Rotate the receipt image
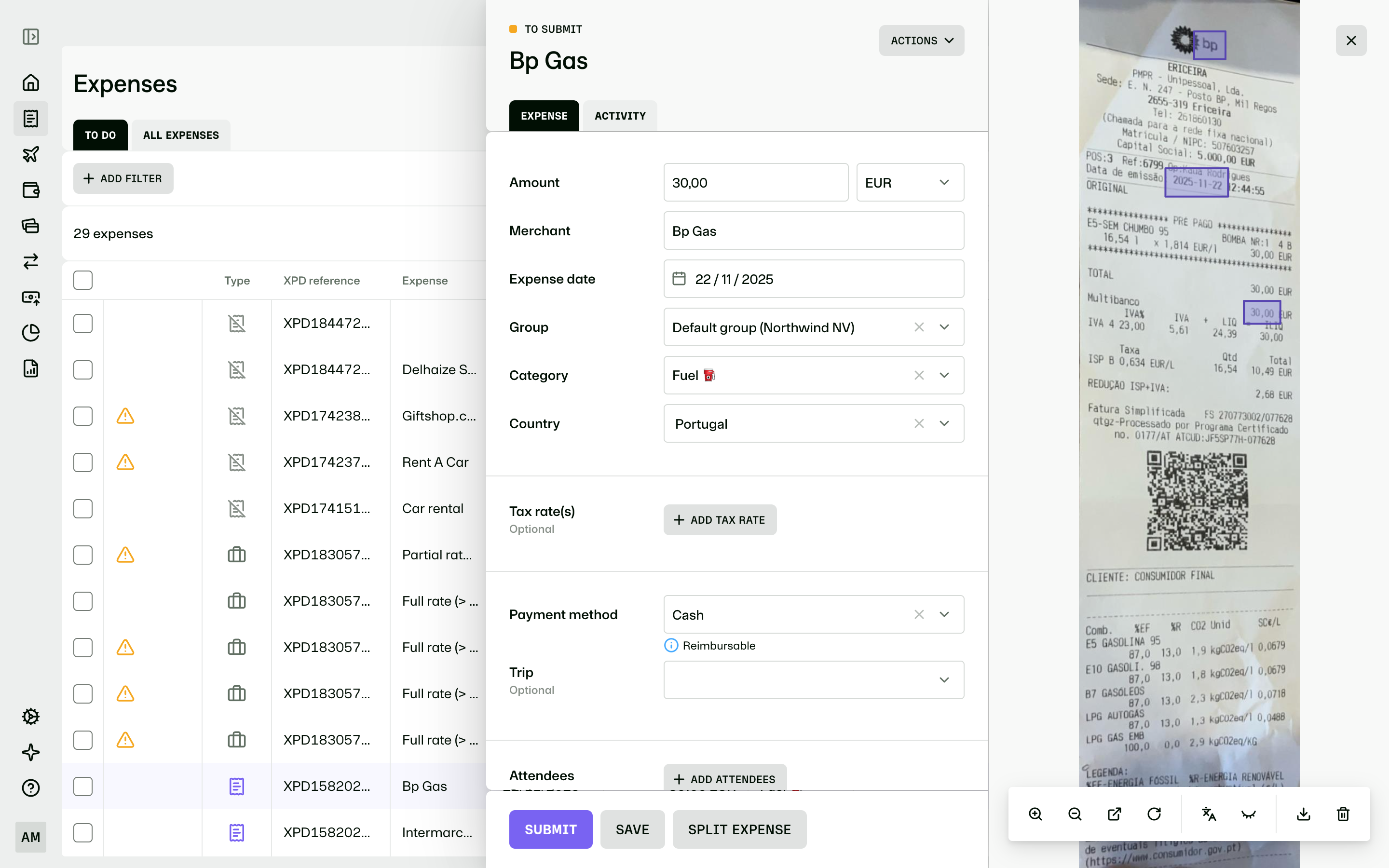 [1154, 814]
